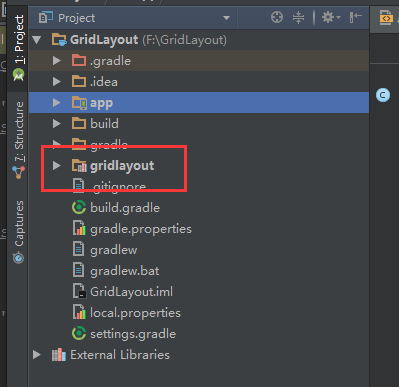Expand the build folder
Image resolution: width=399 pixels, height=387 pixels.
click(57, 124)
